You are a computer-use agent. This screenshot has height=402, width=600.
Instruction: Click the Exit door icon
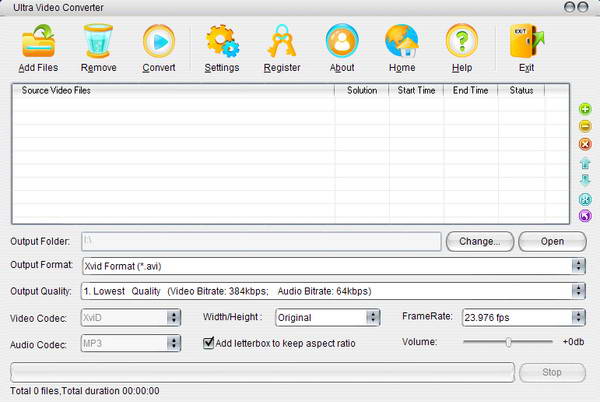tap(527, 41)
